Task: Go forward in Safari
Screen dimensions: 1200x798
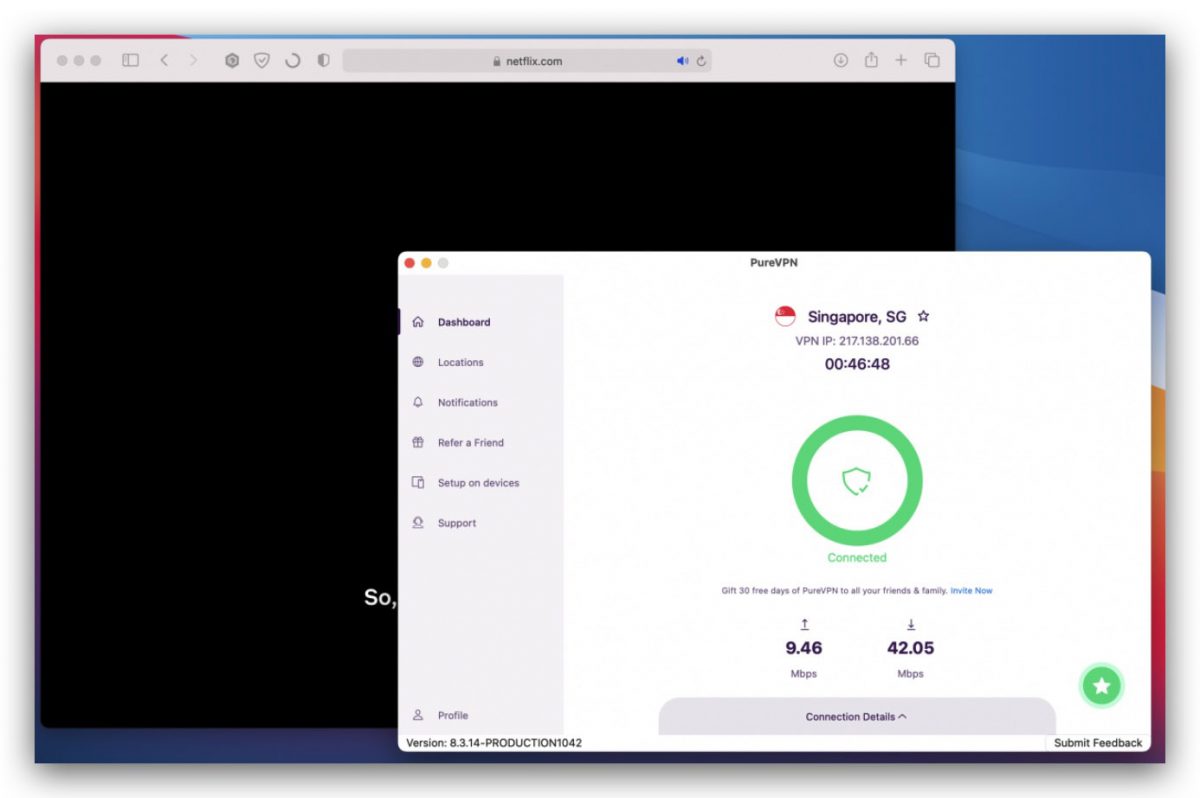Action: click(x=193, y=60)
